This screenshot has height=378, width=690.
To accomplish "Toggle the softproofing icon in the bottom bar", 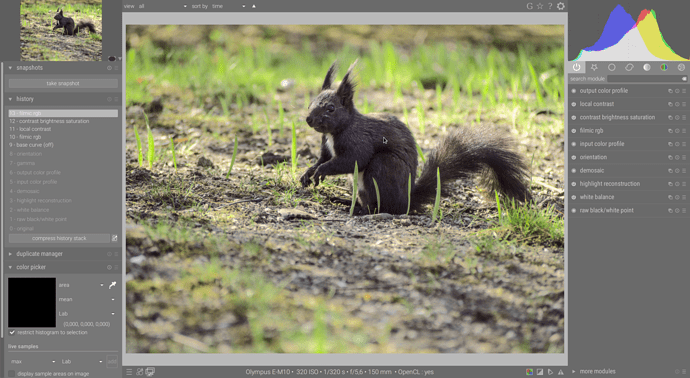I will point(550,372).
